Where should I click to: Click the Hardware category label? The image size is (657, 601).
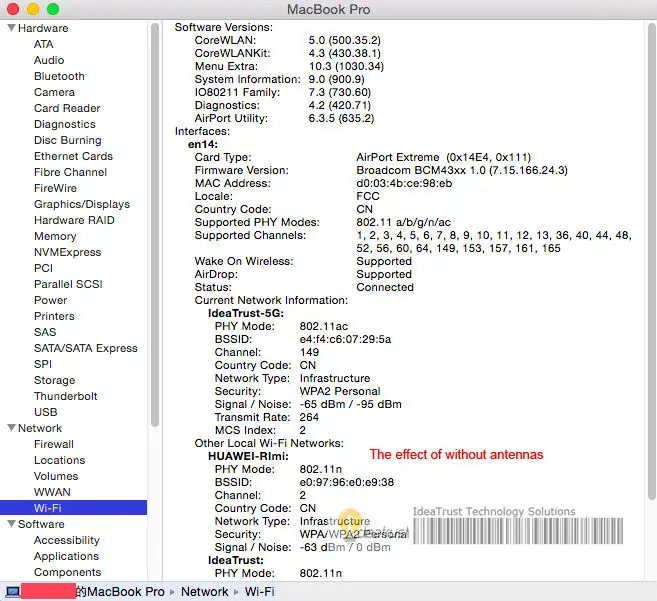43,28
